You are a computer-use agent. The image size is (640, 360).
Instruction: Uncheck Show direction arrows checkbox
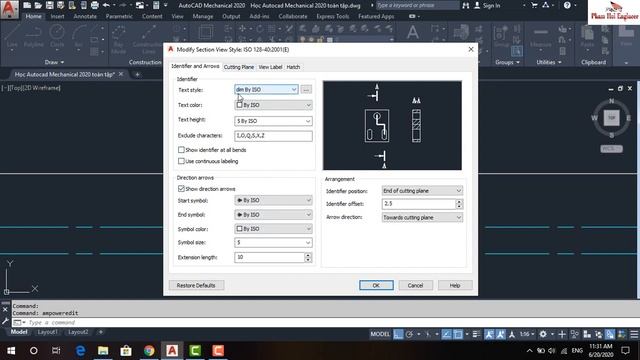(x=181, y=189)
